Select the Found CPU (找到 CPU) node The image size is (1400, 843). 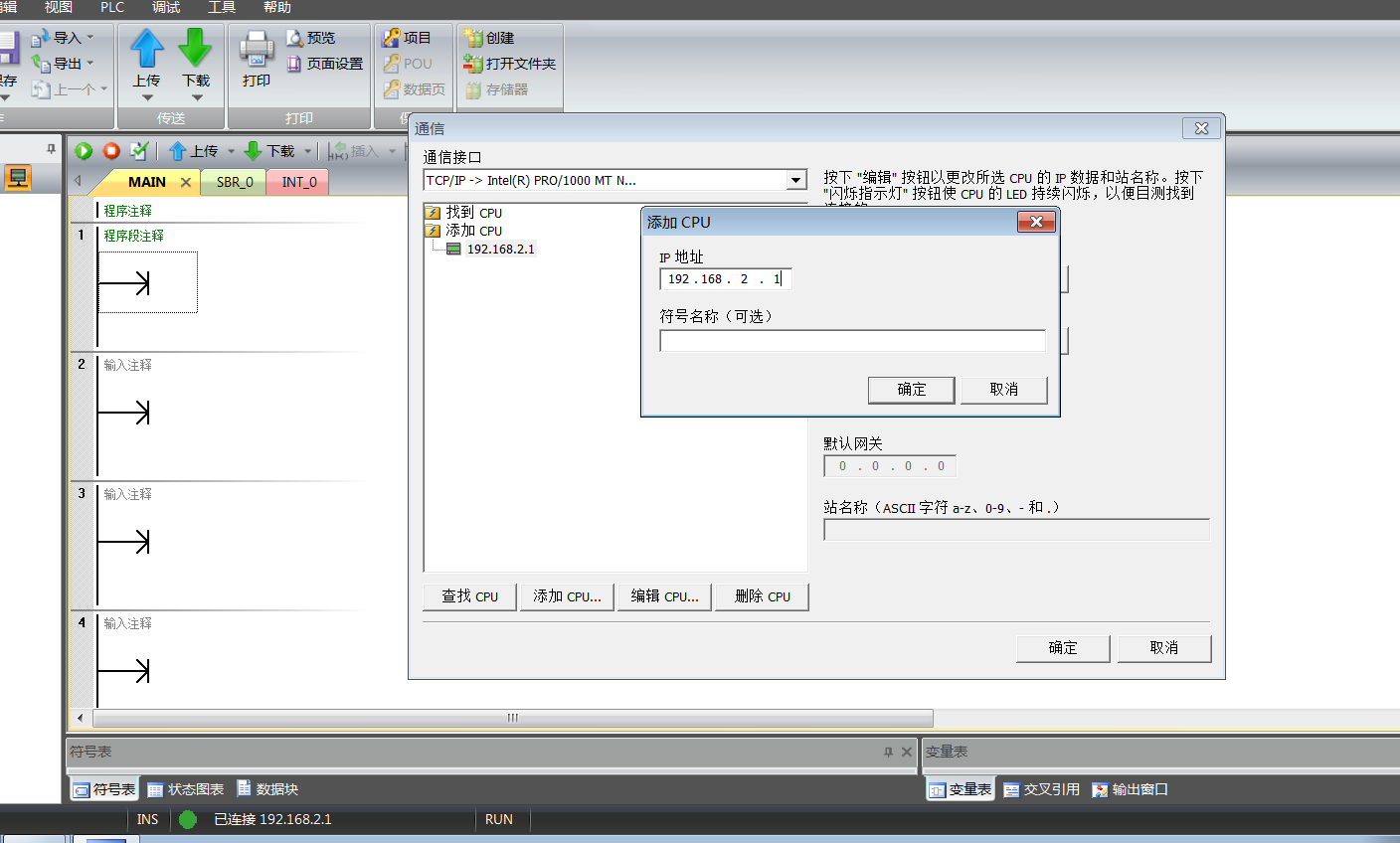coord(473,213)
